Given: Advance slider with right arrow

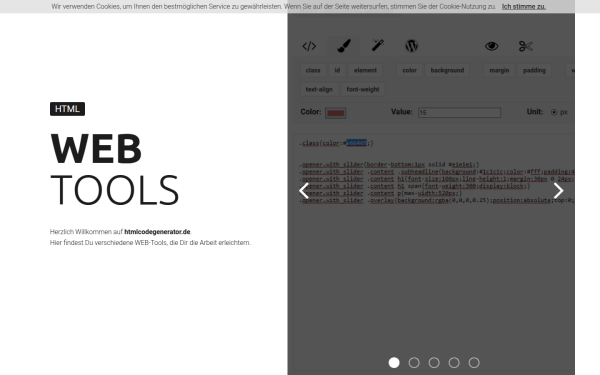Looking at the screenshot, I should click(x=558, y=191).
